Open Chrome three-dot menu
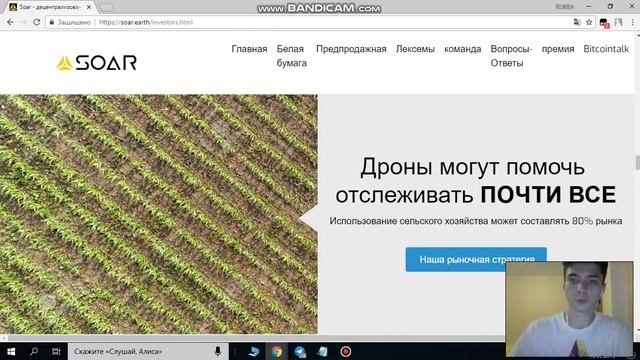This screenshot has height=360, width=640. pos(633,22)
